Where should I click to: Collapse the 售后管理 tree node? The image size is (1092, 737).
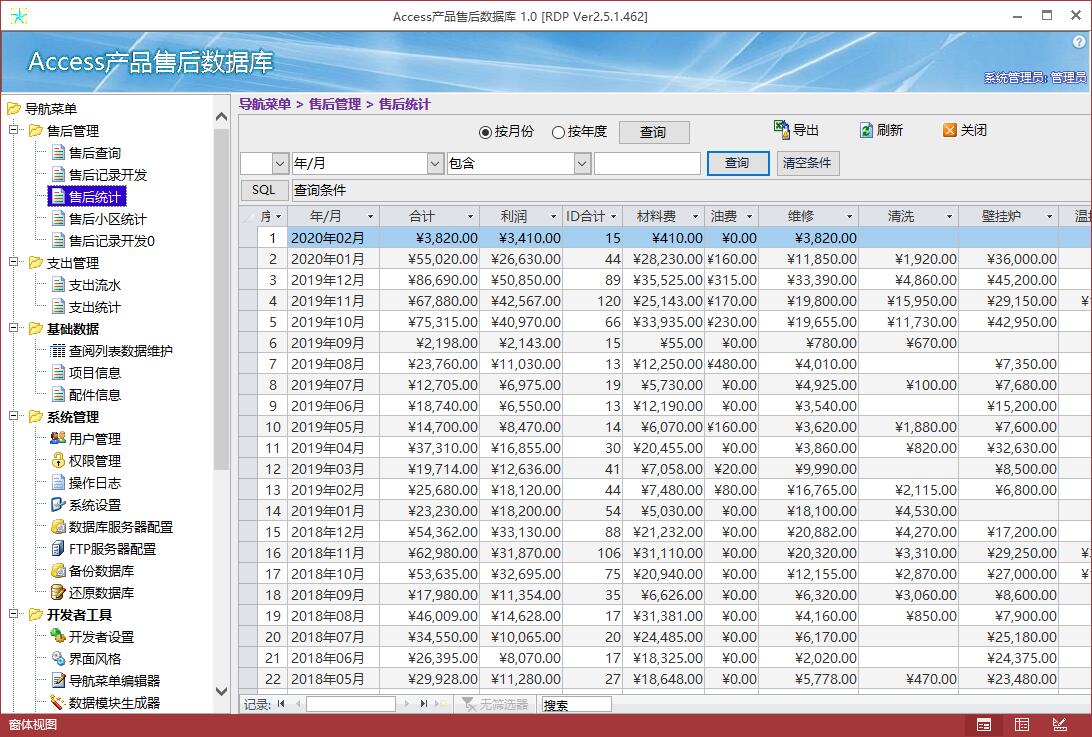point(13,130)
